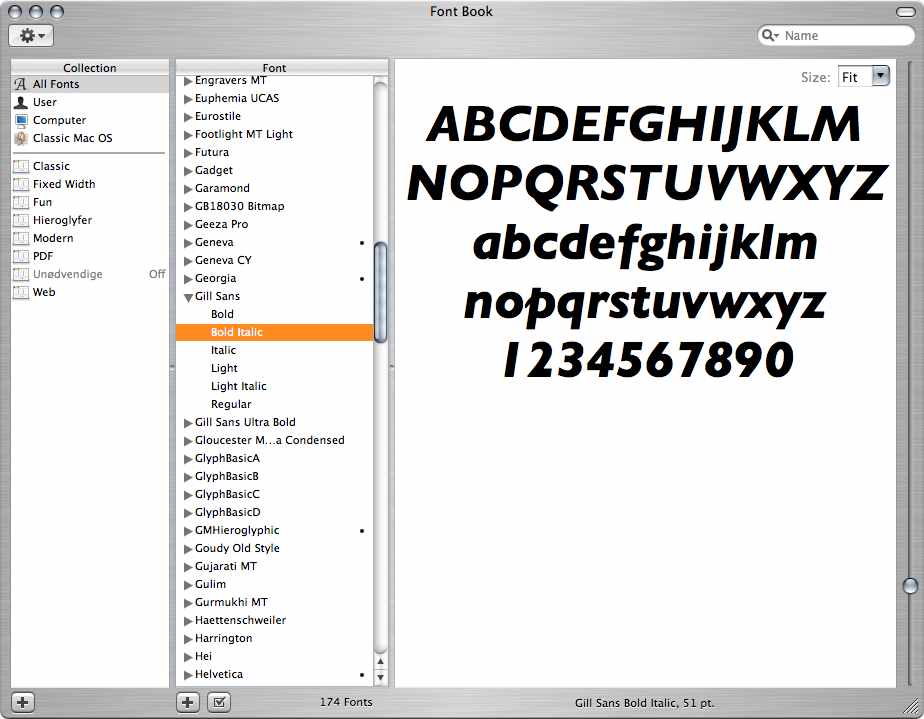Image resolution: width=924 pixels, height=719 pixels.
Task: Select the Geeza Pro font
Action: (x=222, y=225)
